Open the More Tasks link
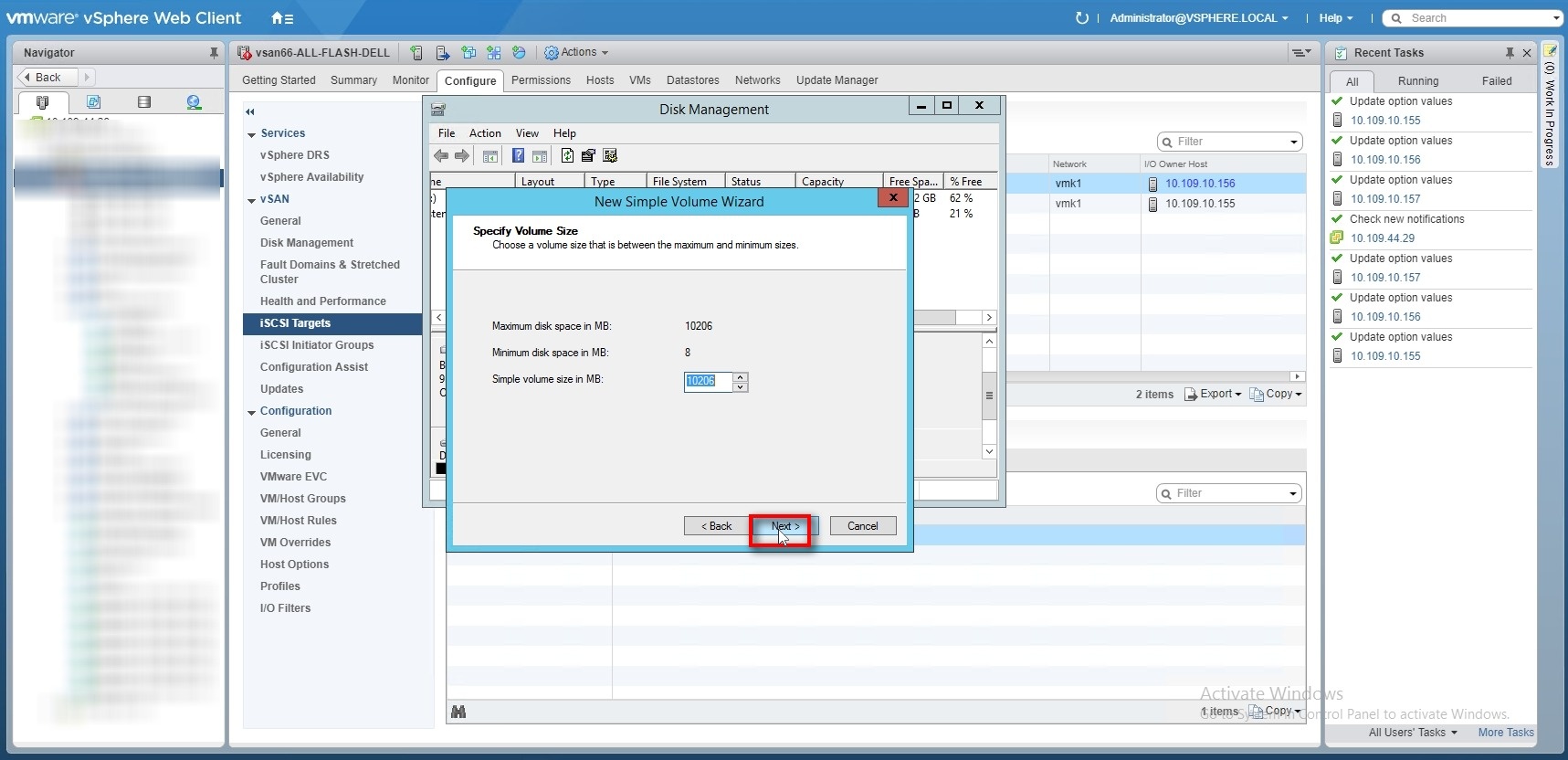Viewport: 1568px width, 760px height. [x=1505, y=733]
